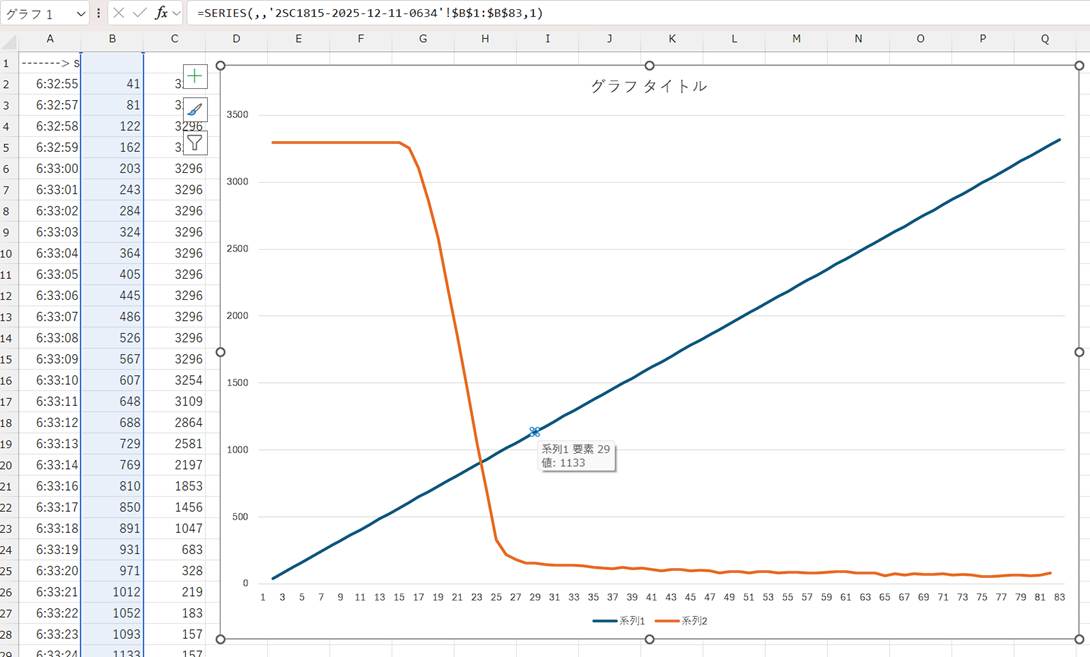This screenshot has height=657, width=1090.
Task: Click the Select All corner triangle
Action: tap(10, 39)
